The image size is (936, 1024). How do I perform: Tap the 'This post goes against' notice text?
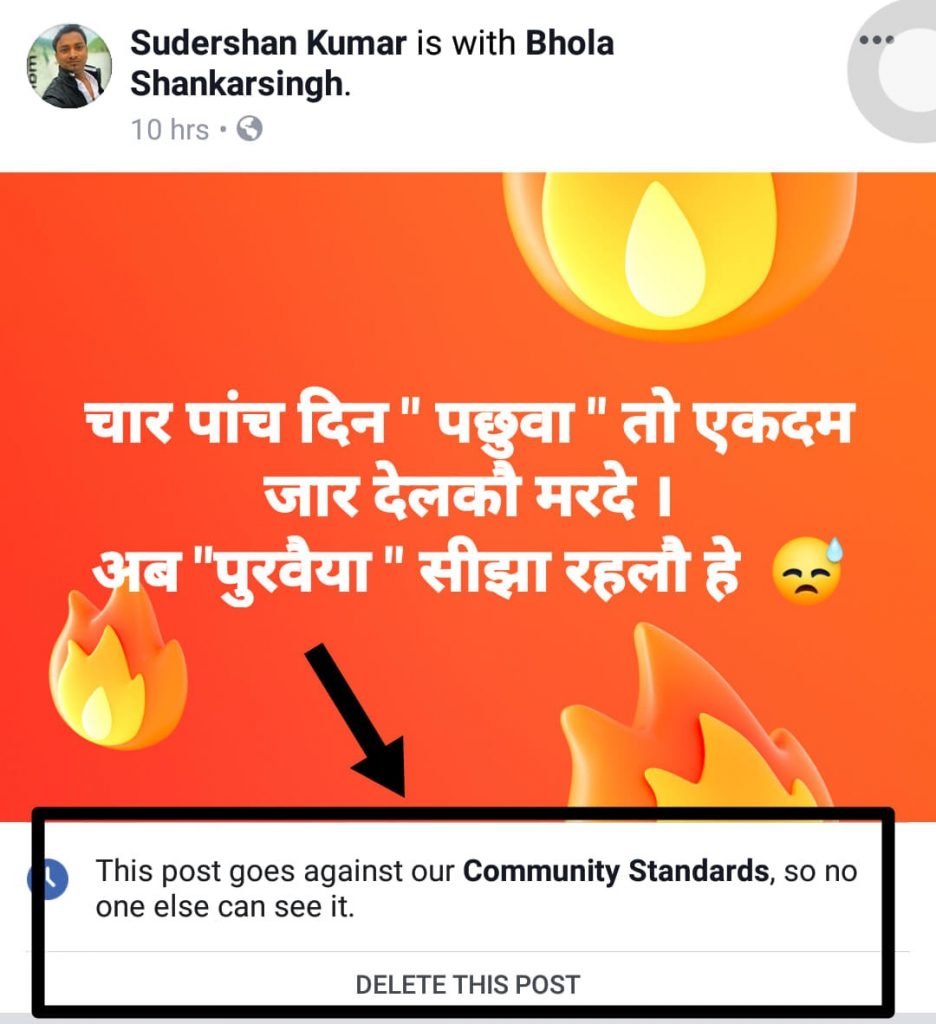point(476,889)
